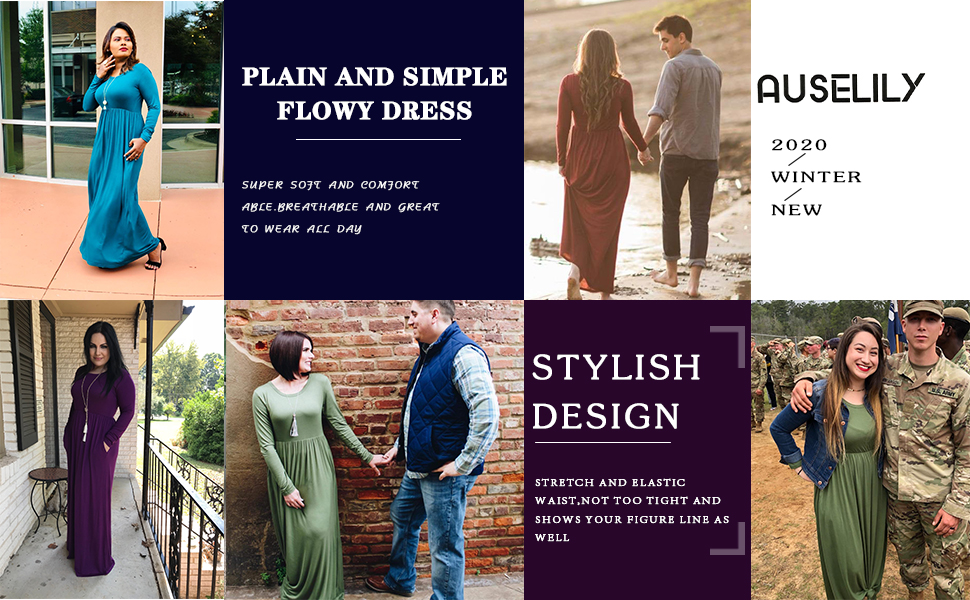Click the slash between Winter and New

(792, 194)
